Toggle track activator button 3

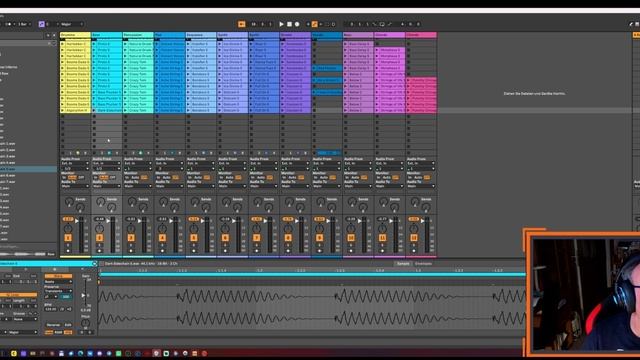coord(131,238)
